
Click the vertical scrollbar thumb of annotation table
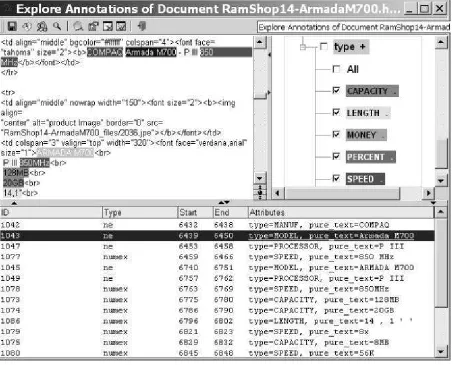(x=441, y=263)
